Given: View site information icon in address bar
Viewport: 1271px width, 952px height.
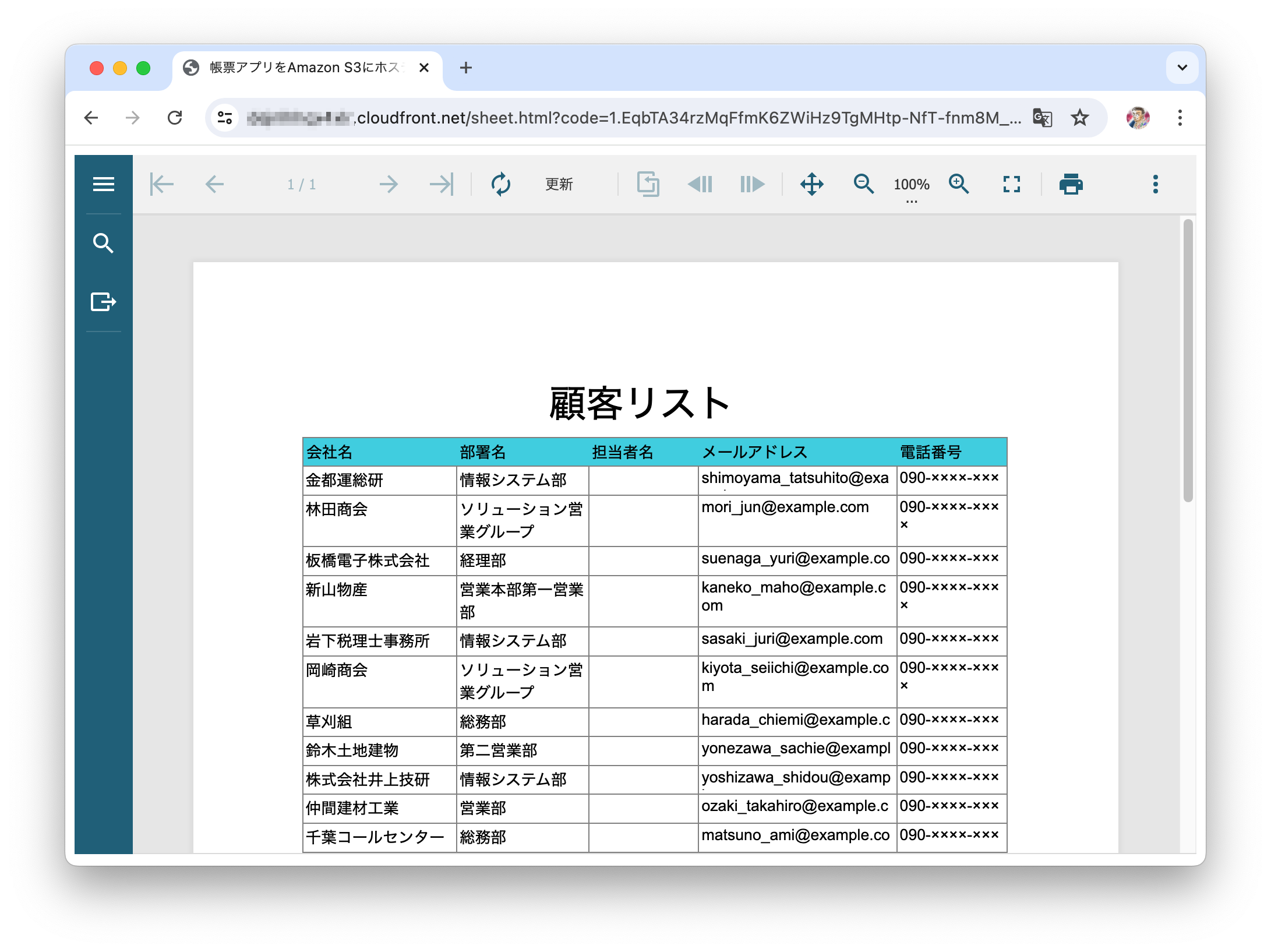Looking at the screenshot, I should [225, 118].
